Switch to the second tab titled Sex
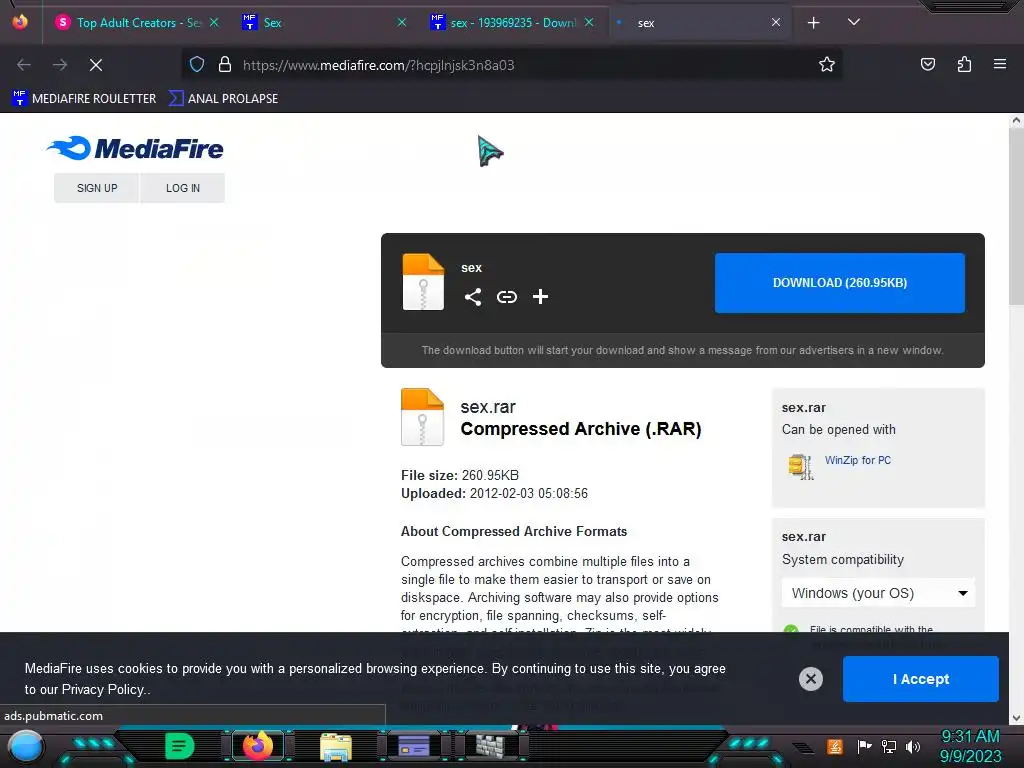 [x=323, y=23]
